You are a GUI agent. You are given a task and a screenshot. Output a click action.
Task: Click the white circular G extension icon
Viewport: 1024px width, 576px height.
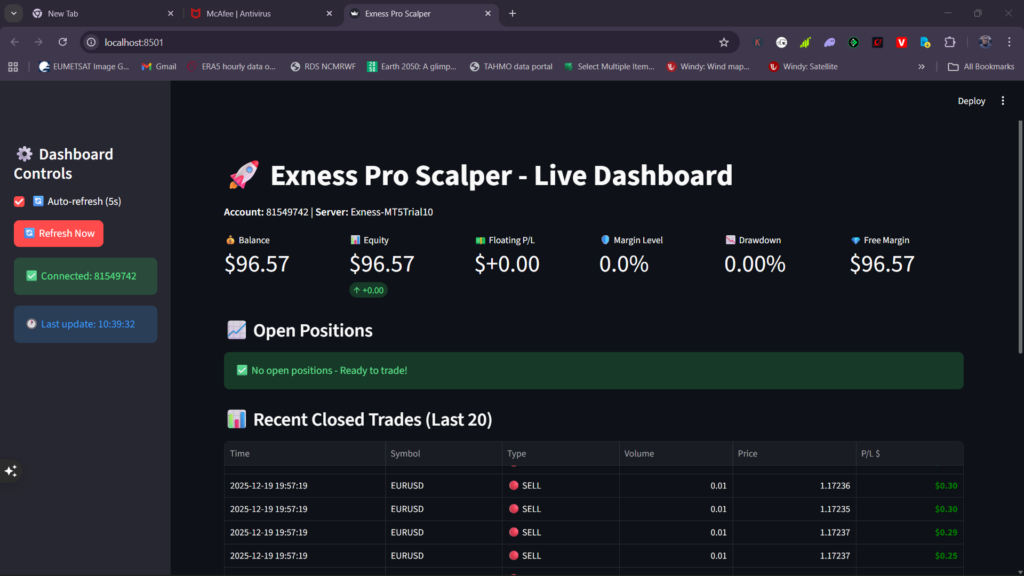pos(781,42)
